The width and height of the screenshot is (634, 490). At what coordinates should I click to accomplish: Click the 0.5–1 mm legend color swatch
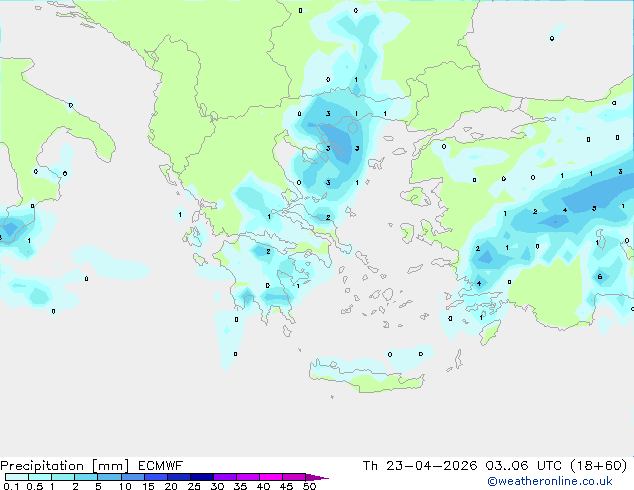click(40, 477)
